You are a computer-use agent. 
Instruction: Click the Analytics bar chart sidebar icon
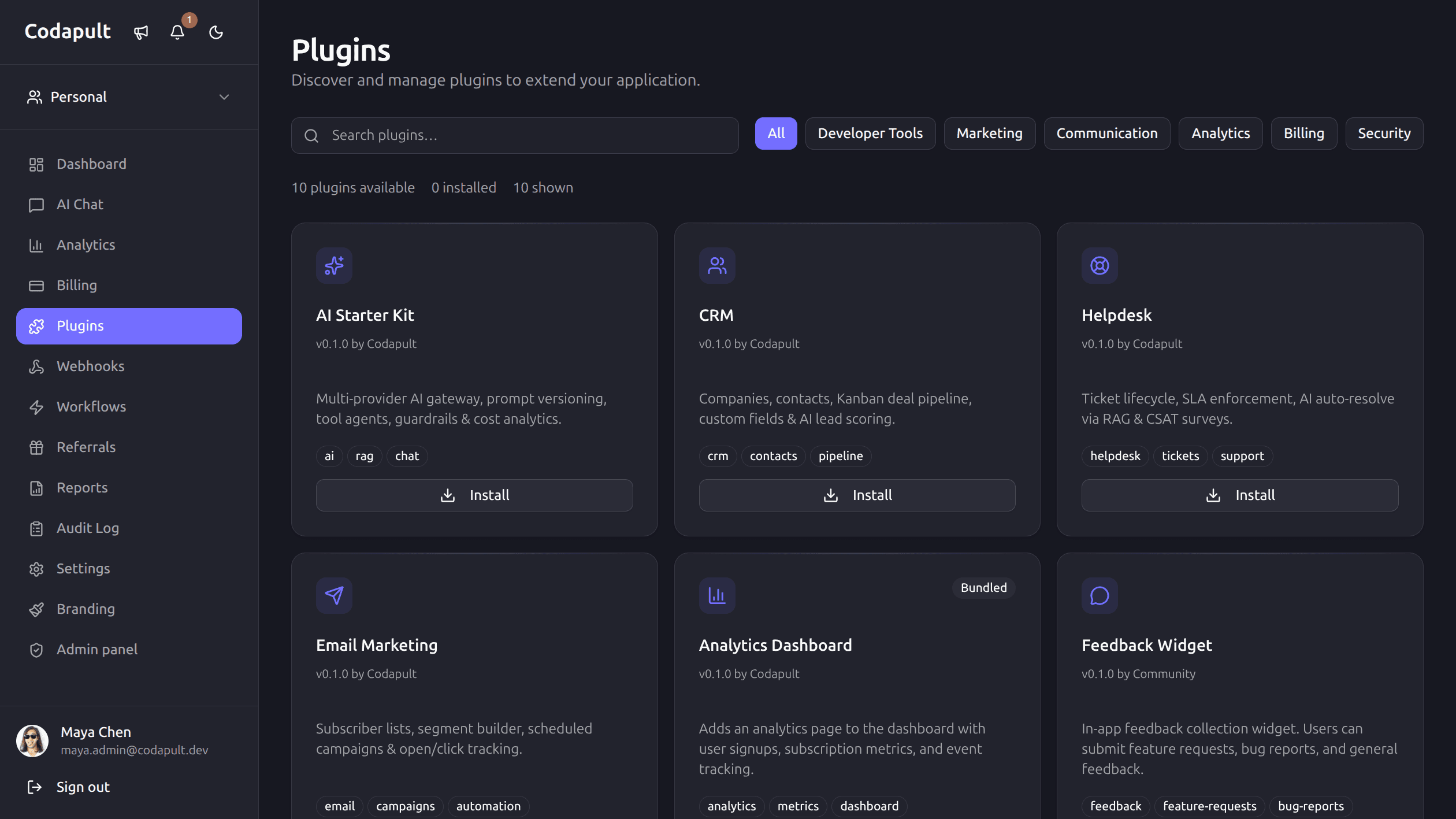36,246
